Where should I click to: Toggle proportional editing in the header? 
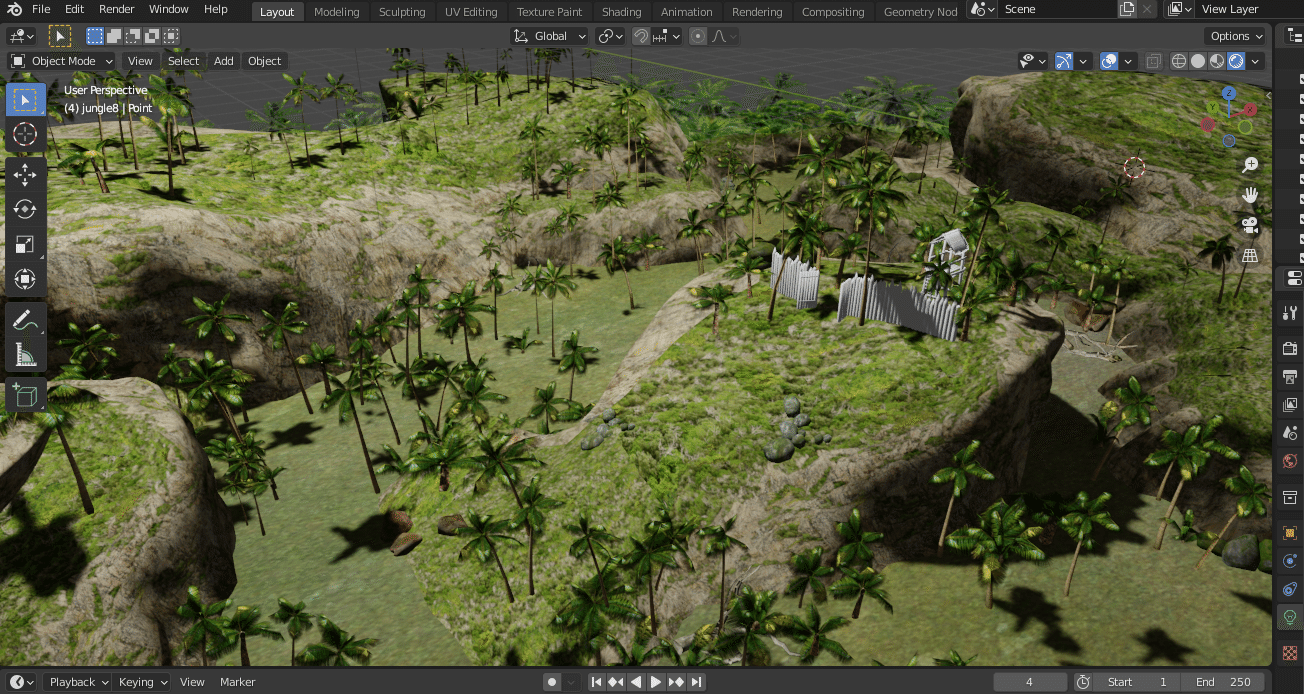tap(698, 36)
